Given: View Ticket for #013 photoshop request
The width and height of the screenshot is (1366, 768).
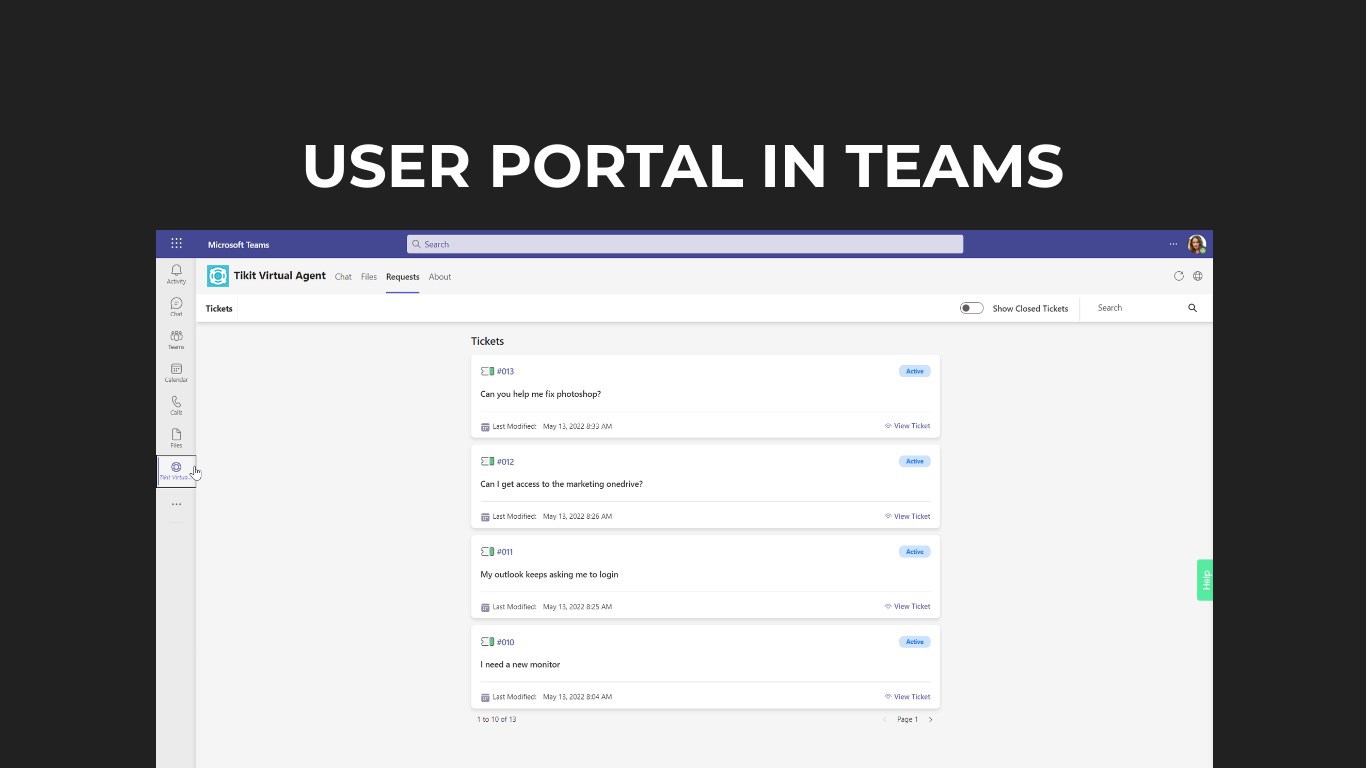Looking at the screenshot, I should (907, 426).
